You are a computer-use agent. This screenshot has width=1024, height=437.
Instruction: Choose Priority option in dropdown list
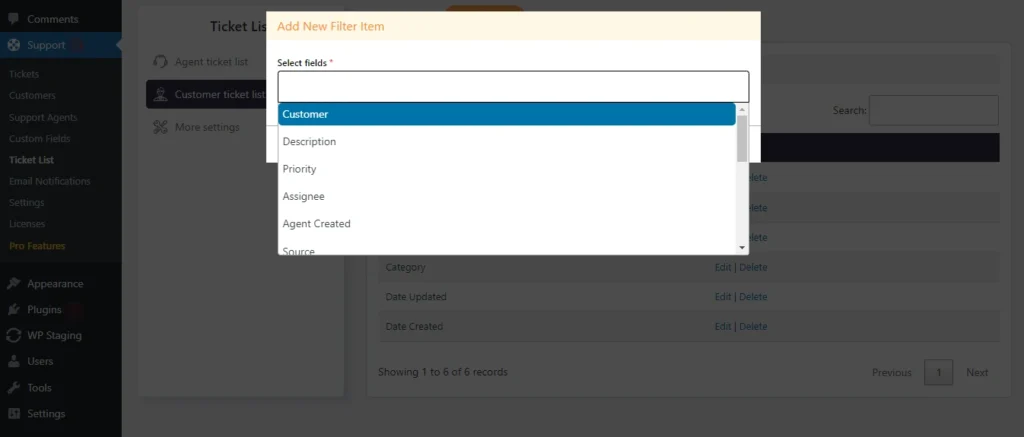pyautogui.click(x=507, y=169)
